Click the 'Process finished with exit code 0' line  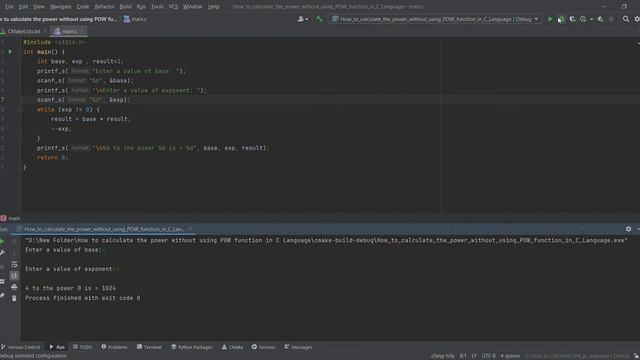coord(82,298)
